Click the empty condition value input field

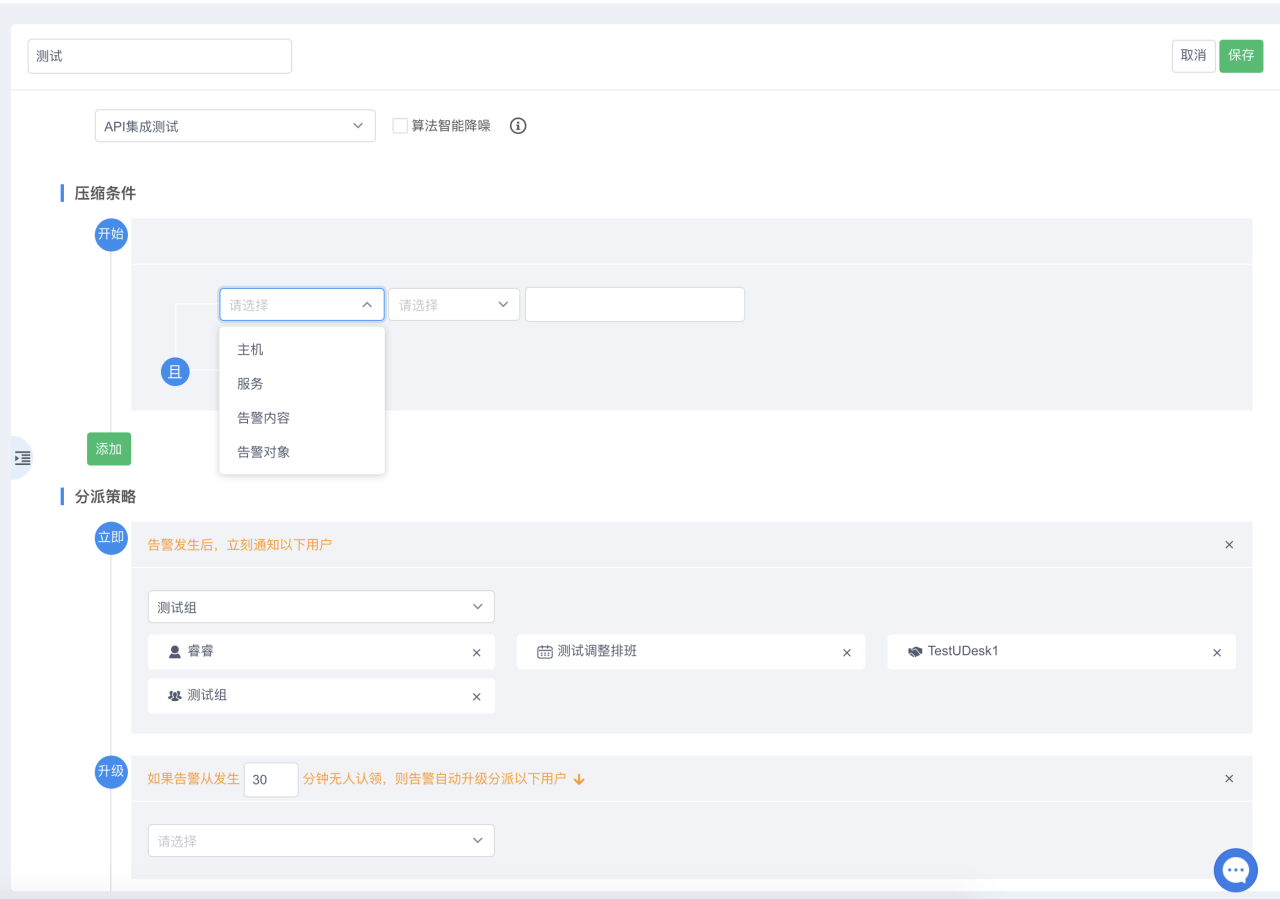tap(635, 305)
